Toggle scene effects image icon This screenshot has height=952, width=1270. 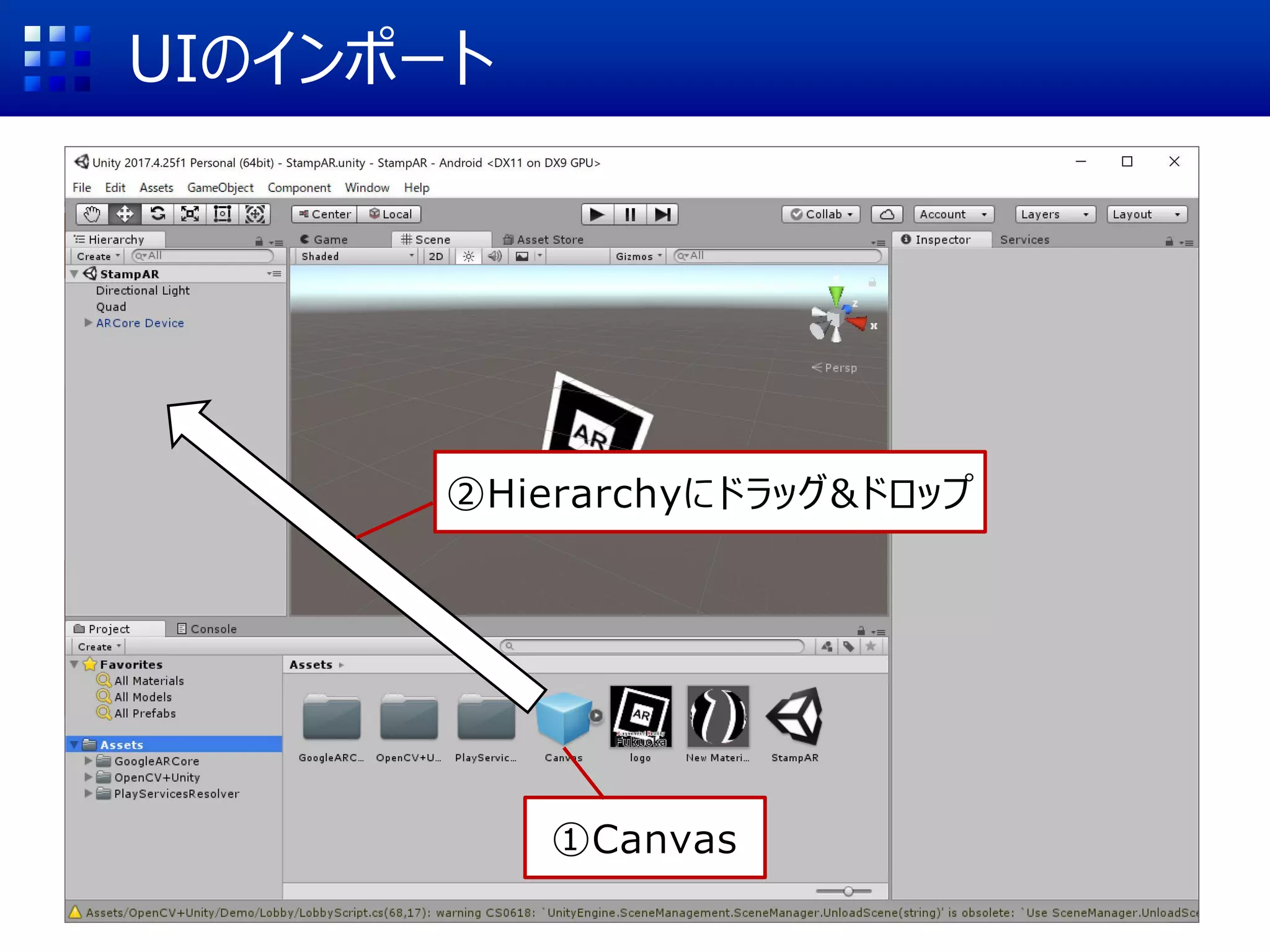[522, 256]
